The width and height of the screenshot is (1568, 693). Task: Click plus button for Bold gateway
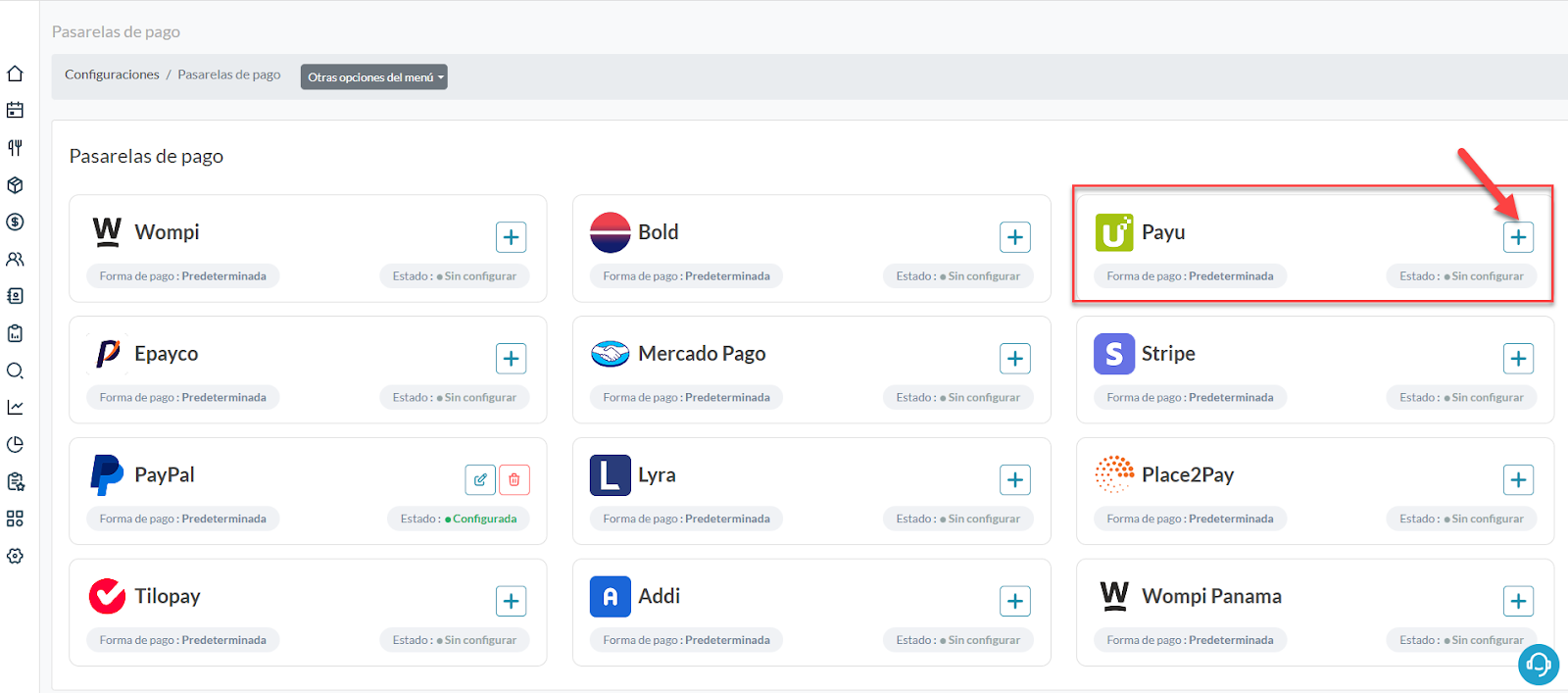[x=1014, y=237]
